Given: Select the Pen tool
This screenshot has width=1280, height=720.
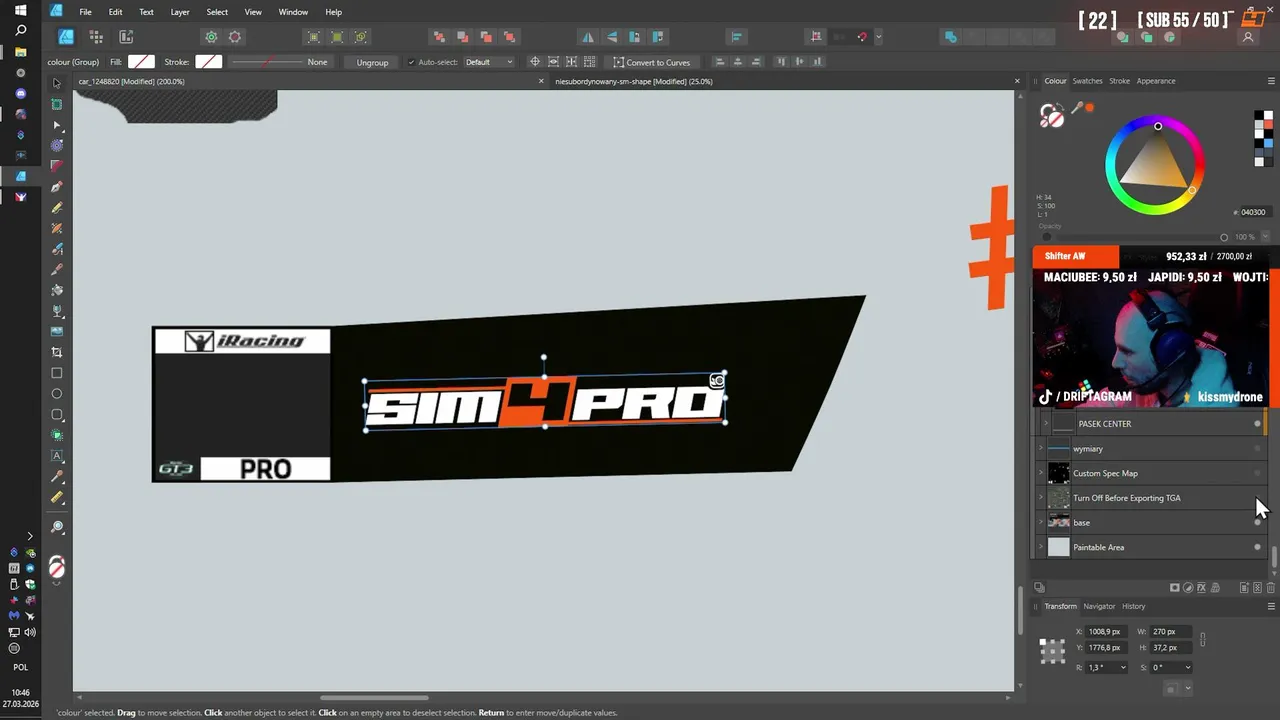Looking at the screenshot, I should [57, 187].
